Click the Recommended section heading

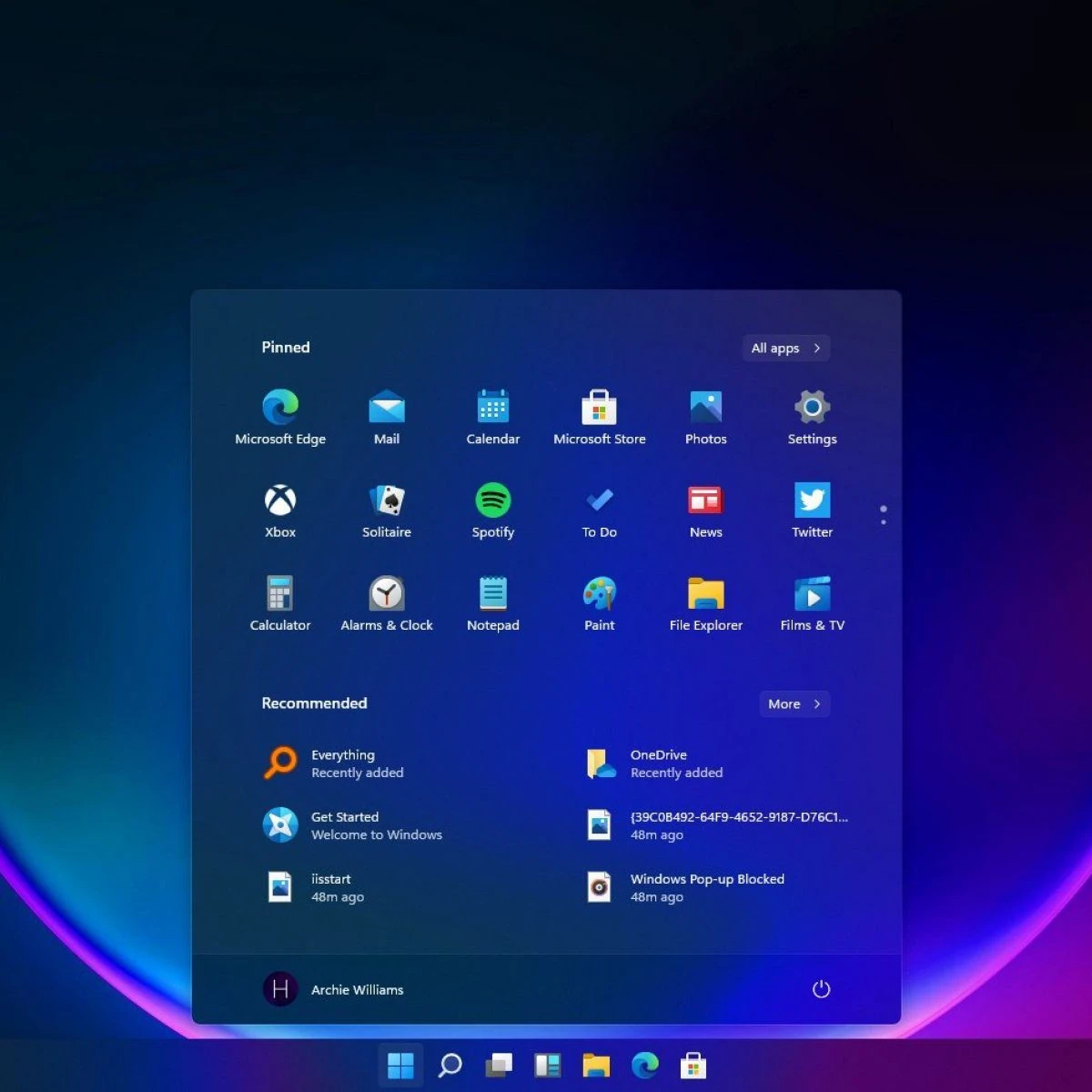(x=314, y=703)
